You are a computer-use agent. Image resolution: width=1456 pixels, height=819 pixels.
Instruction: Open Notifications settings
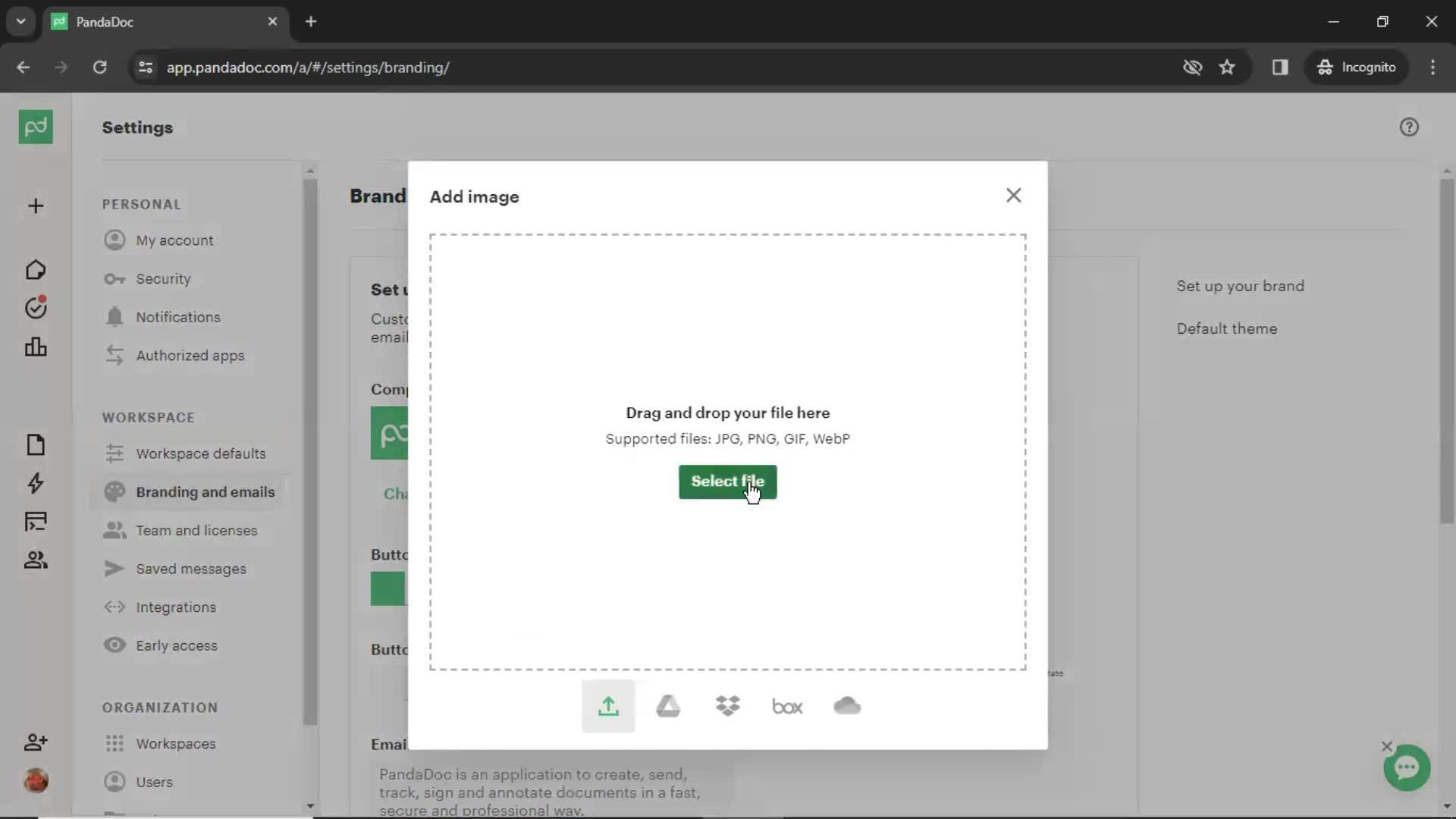point(178,317)
